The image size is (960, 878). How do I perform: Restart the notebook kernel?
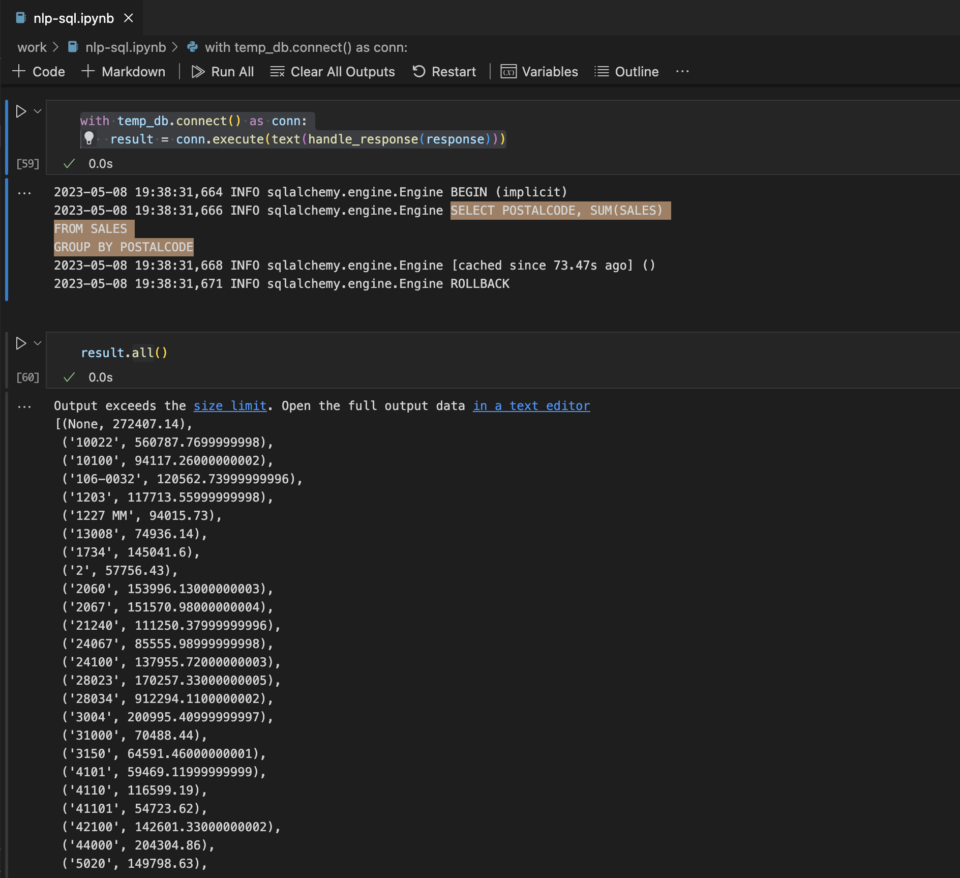[x=444, y=72]
